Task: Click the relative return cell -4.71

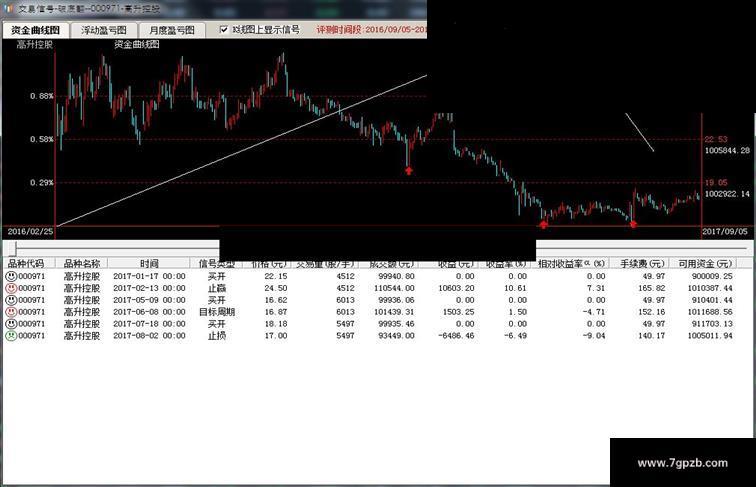Action: click(x=594, y=312)
